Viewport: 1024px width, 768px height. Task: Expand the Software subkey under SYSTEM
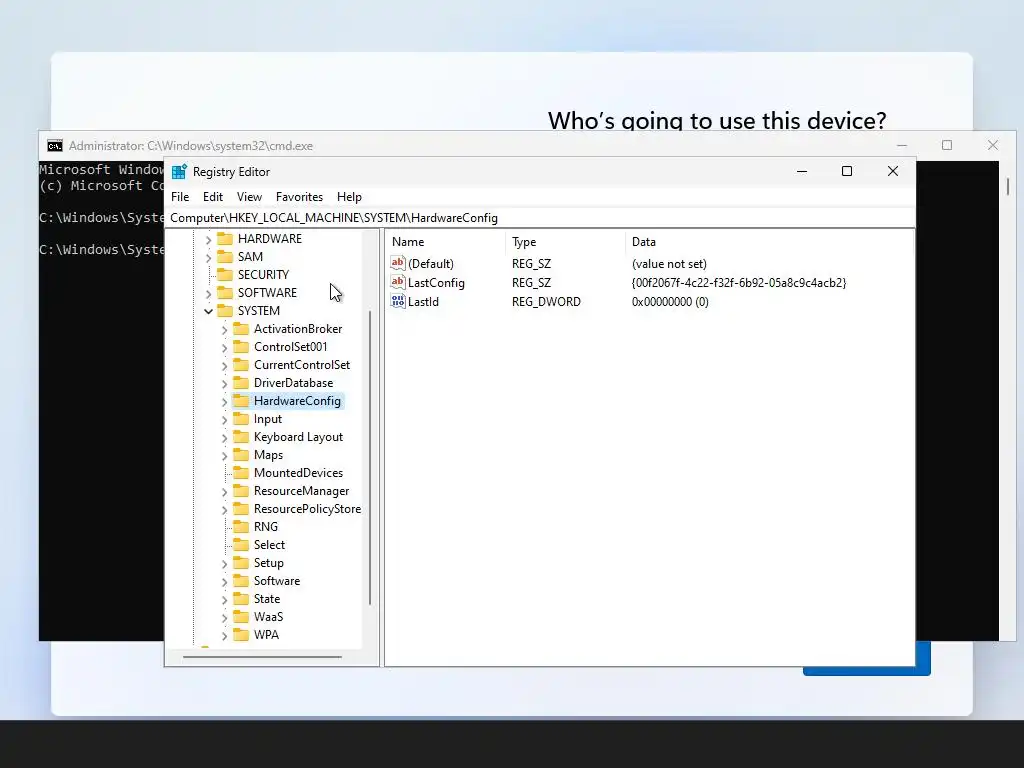225,582
